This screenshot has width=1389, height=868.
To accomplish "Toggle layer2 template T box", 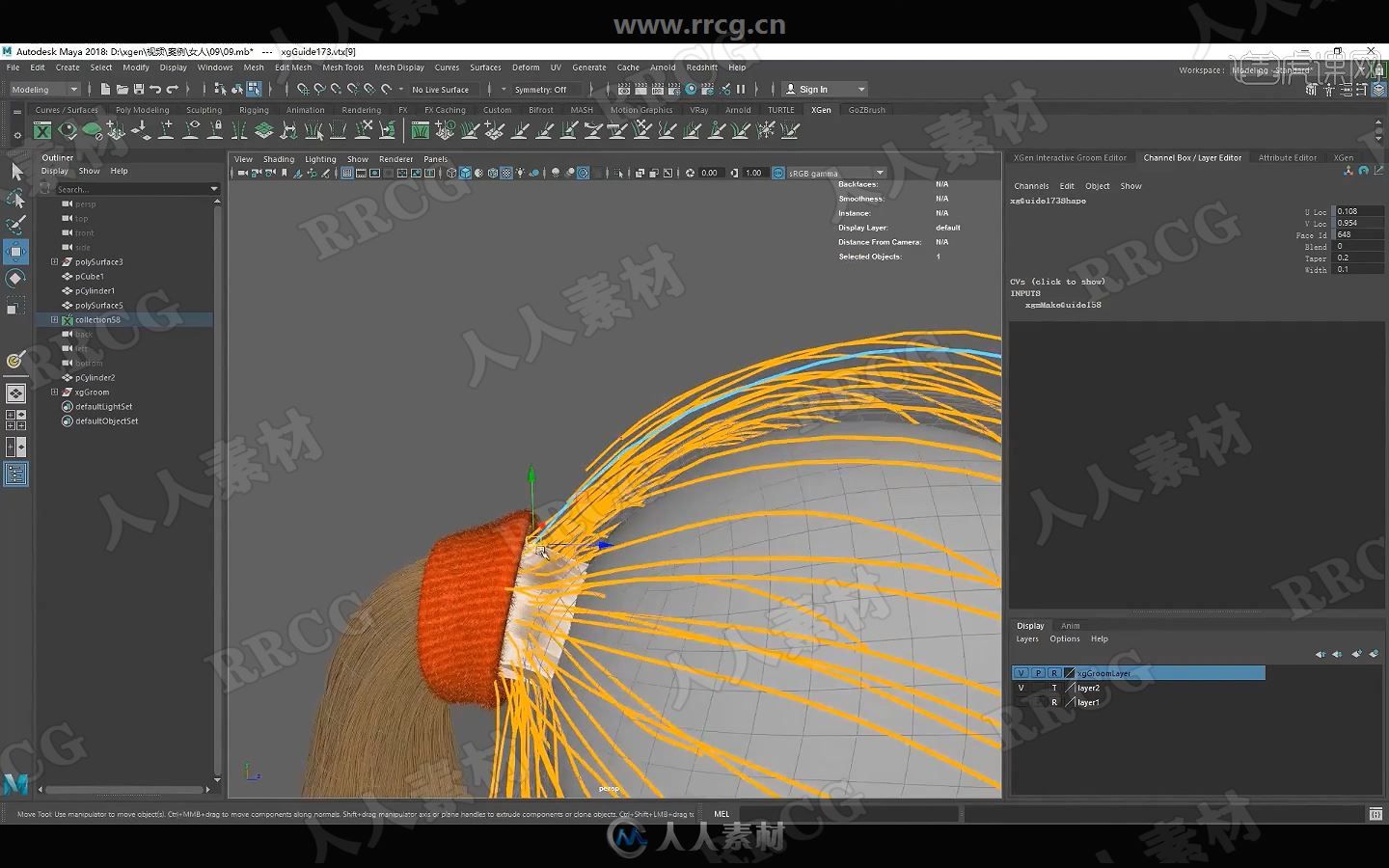I will (1054, 688).
